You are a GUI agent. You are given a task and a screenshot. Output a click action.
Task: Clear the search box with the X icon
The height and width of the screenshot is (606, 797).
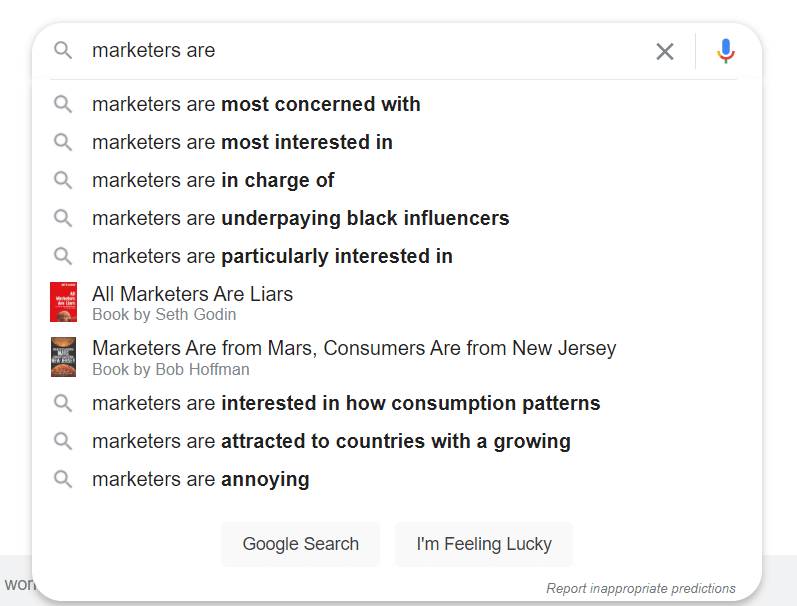[665, 51]
